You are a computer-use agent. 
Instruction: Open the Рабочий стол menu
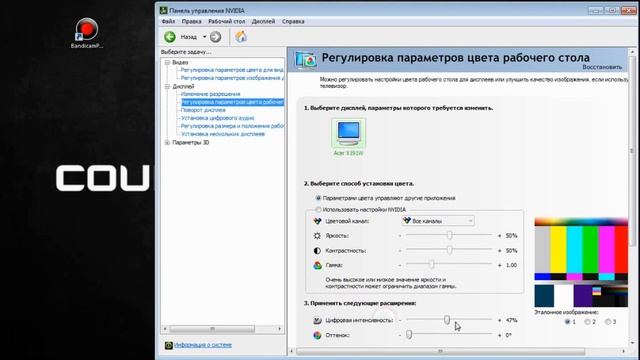click(227, 21)
